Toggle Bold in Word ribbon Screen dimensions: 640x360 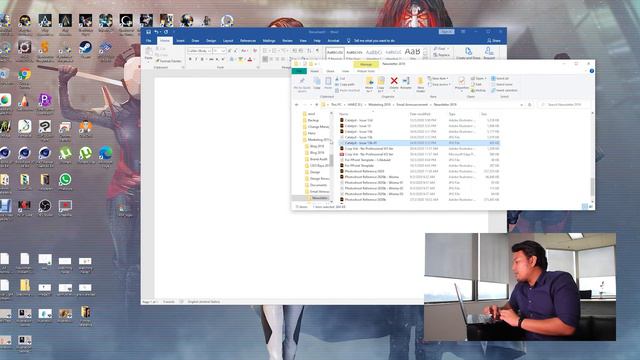190,60
